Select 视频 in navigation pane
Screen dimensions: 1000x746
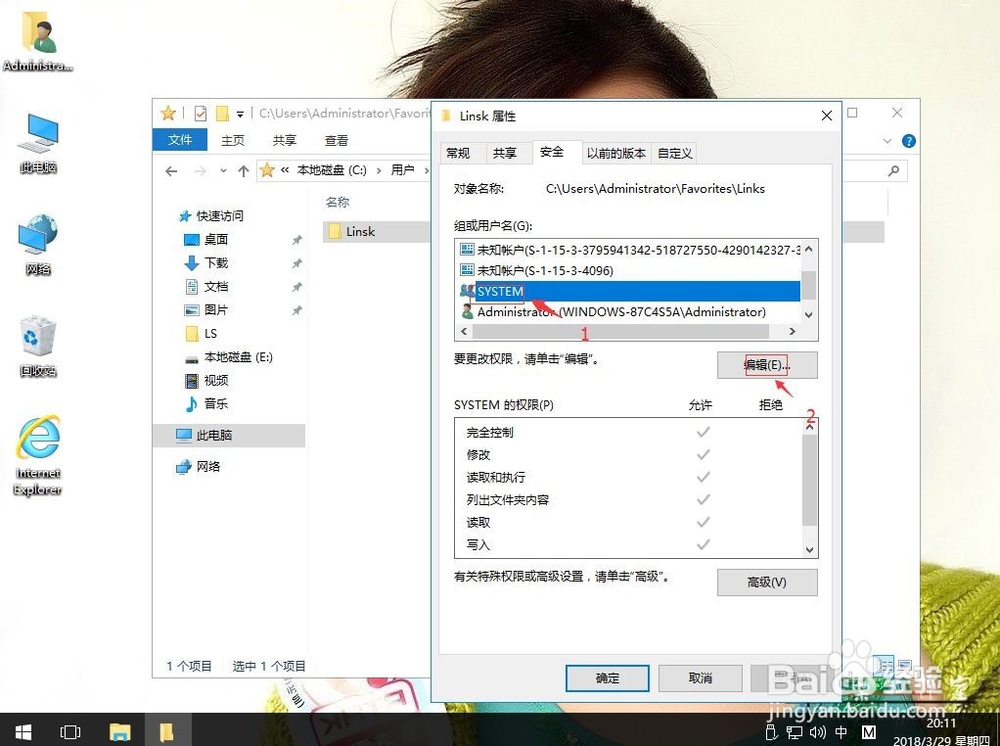(216, 381)
